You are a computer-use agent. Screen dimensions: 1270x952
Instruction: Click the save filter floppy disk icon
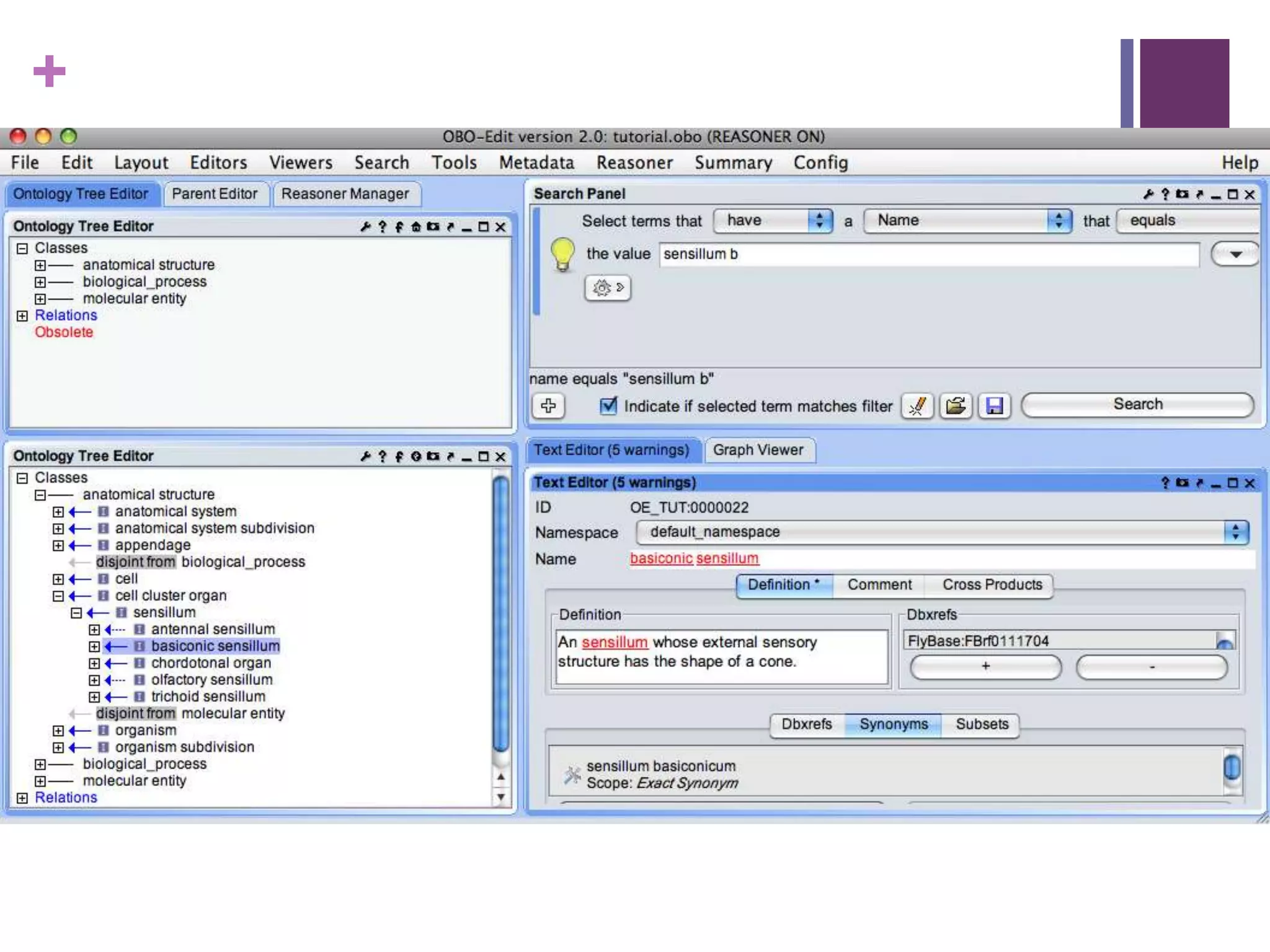coord(995,406)
